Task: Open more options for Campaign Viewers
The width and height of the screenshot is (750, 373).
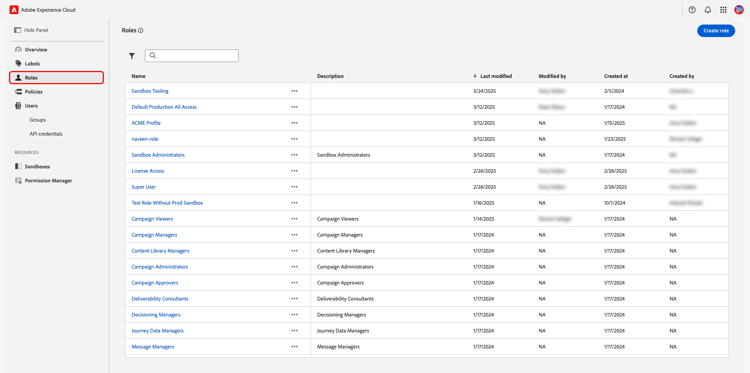Action: point(294,219)
